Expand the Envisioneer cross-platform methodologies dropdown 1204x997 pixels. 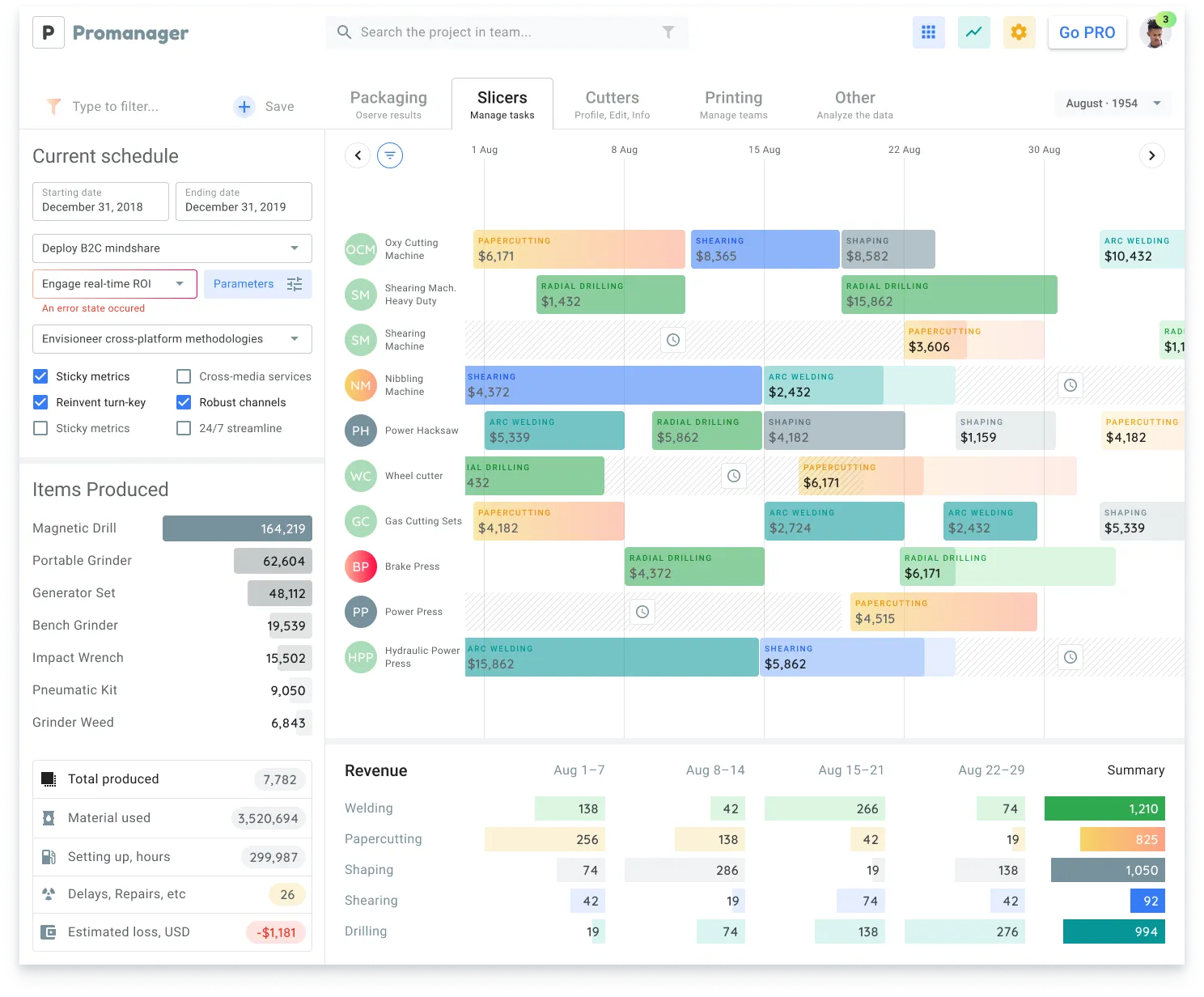click(x=172, y=338)
